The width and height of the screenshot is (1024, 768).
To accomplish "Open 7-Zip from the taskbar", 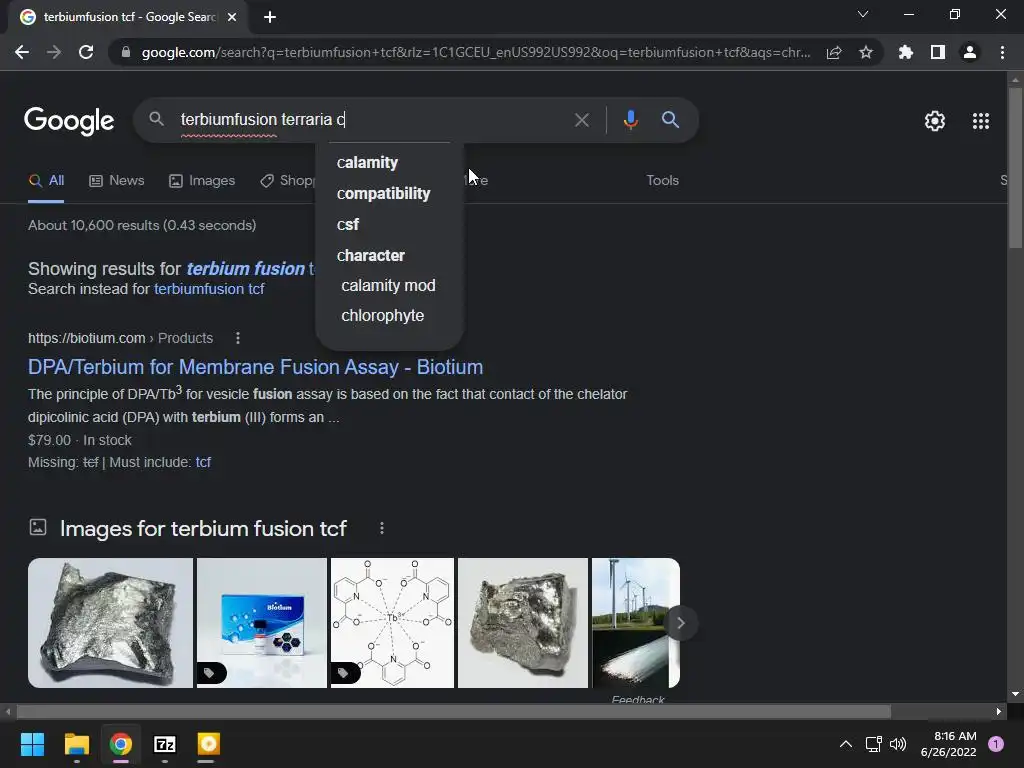I will pos(165,744).
